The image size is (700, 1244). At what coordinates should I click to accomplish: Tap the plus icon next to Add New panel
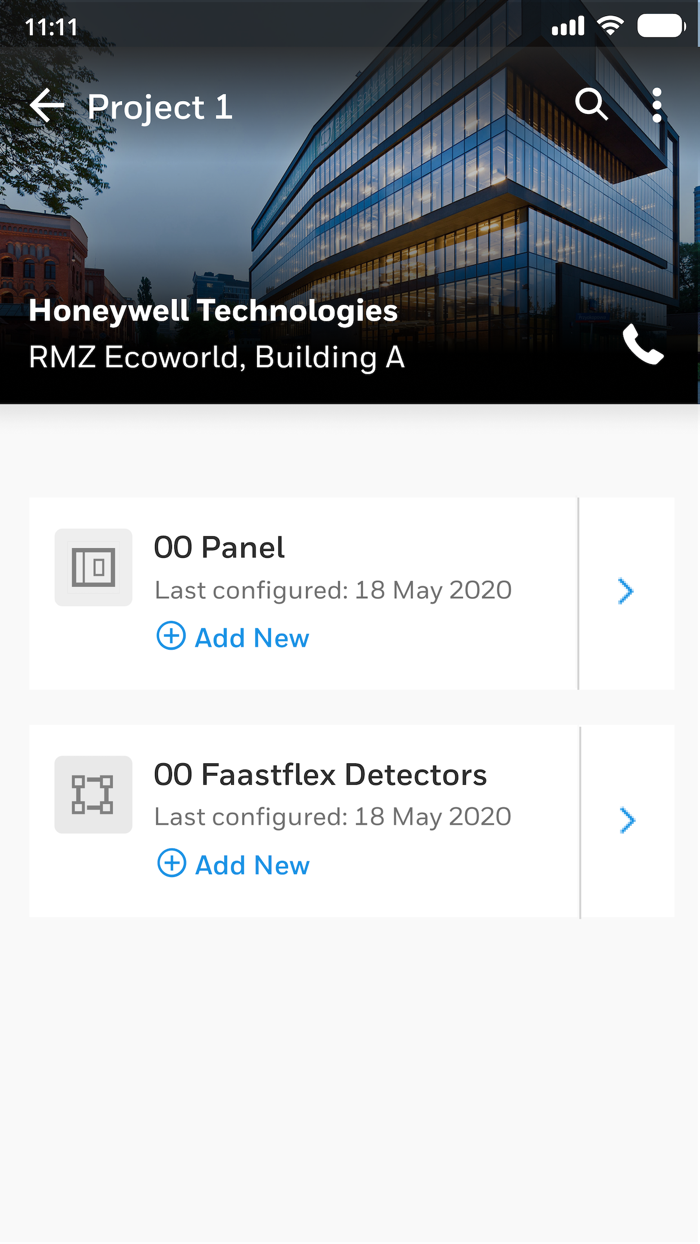171,636
